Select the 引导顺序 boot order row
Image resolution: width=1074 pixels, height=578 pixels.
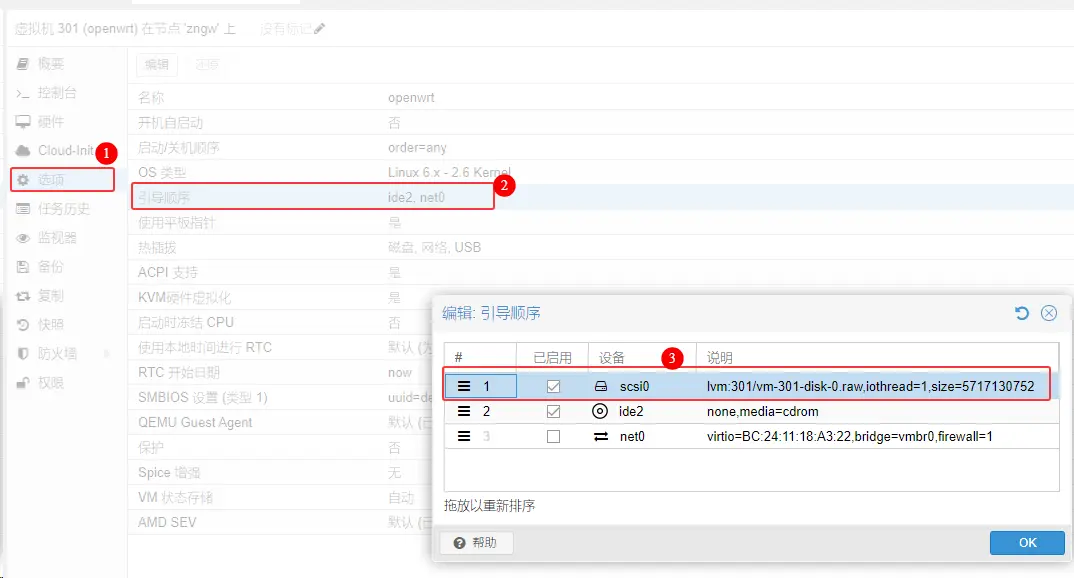pos(313,197)
